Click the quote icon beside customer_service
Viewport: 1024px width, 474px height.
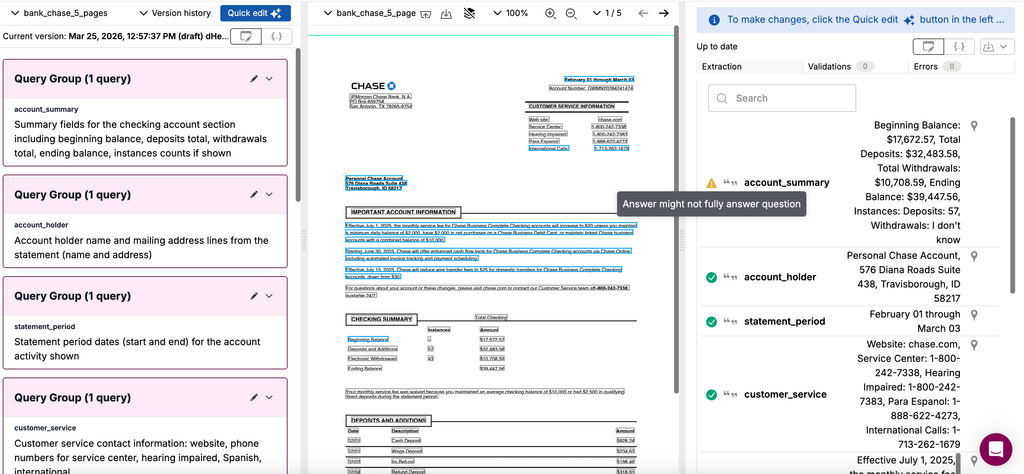click(x=730, y=395)
